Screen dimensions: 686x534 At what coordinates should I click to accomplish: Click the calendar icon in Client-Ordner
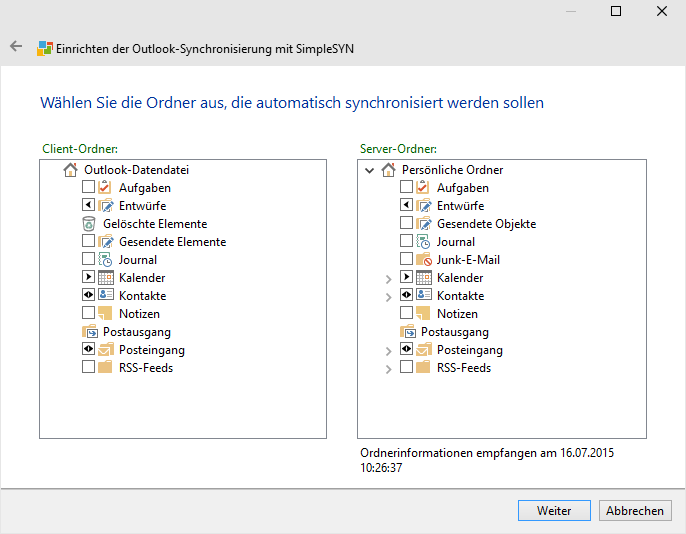[x=106, y=278]
